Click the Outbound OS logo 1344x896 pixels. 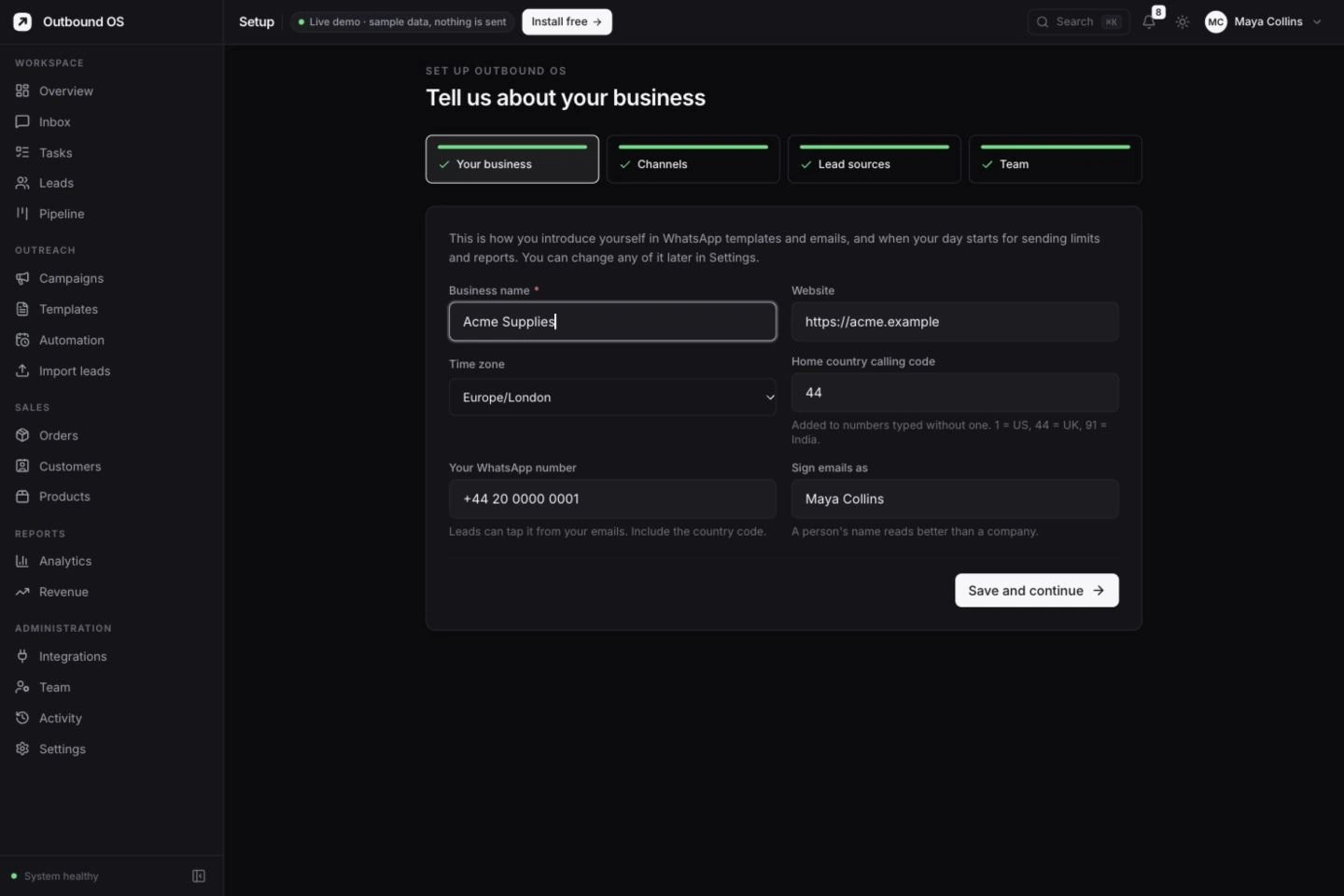pos(22,21)
